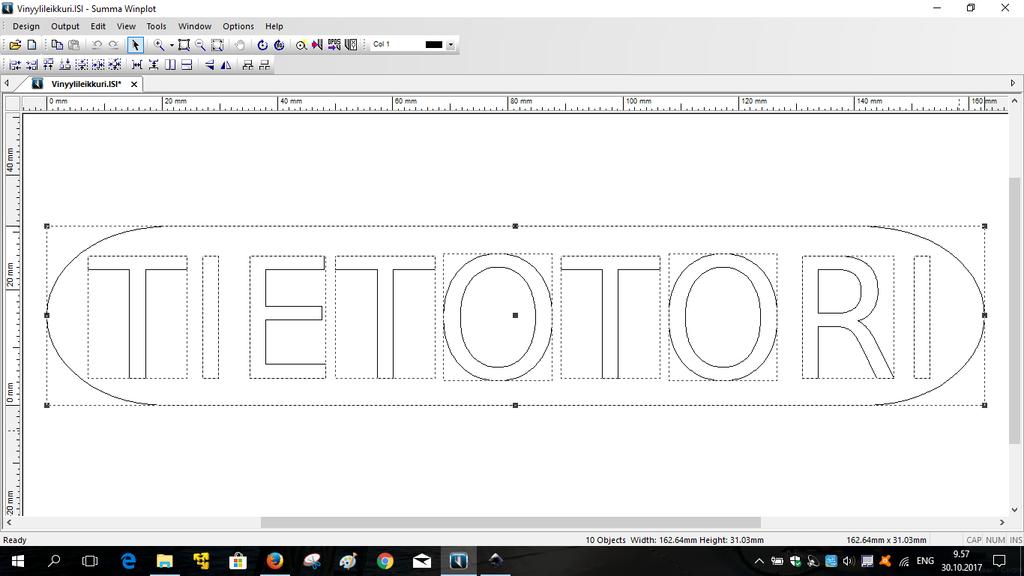
Task: Click the make same height icon
Action: click(x=187, y=65)
